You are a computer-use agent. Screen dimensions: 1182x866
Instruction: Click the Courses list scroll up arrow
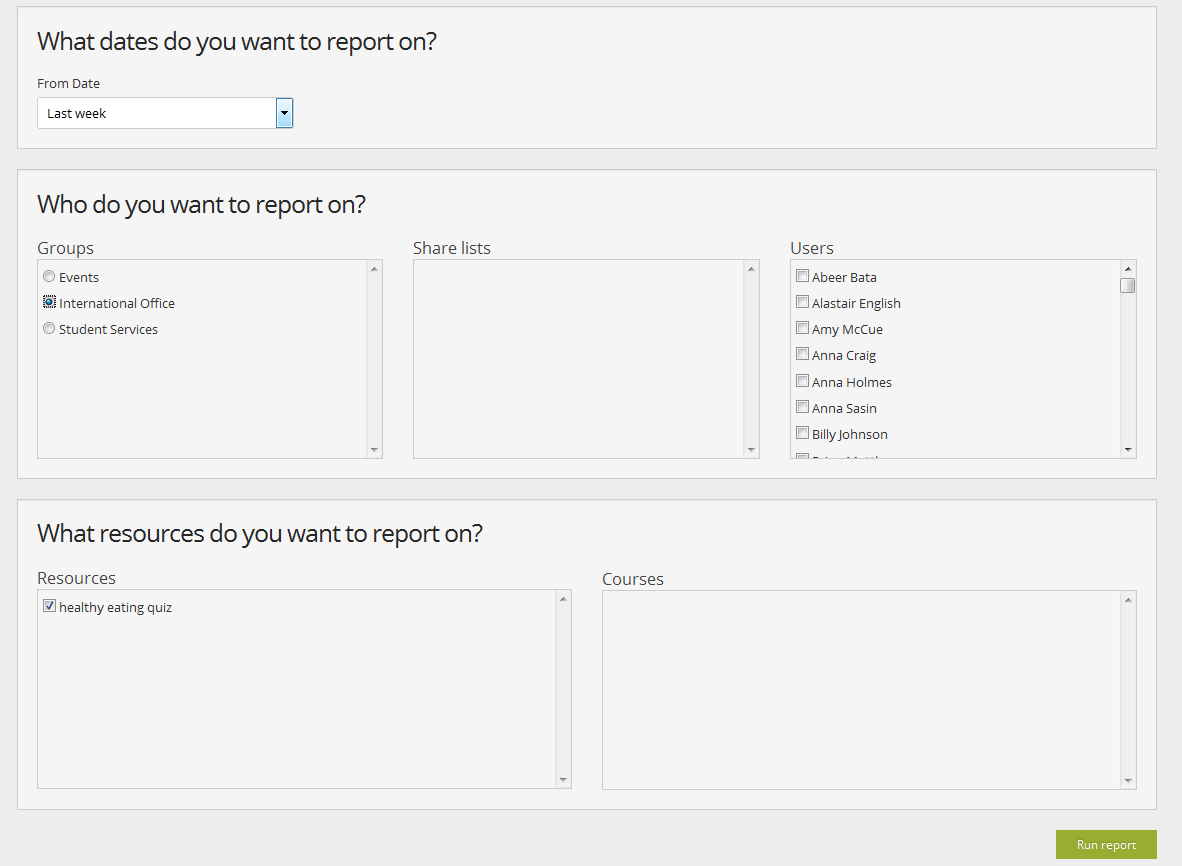tap(1128, 600)
